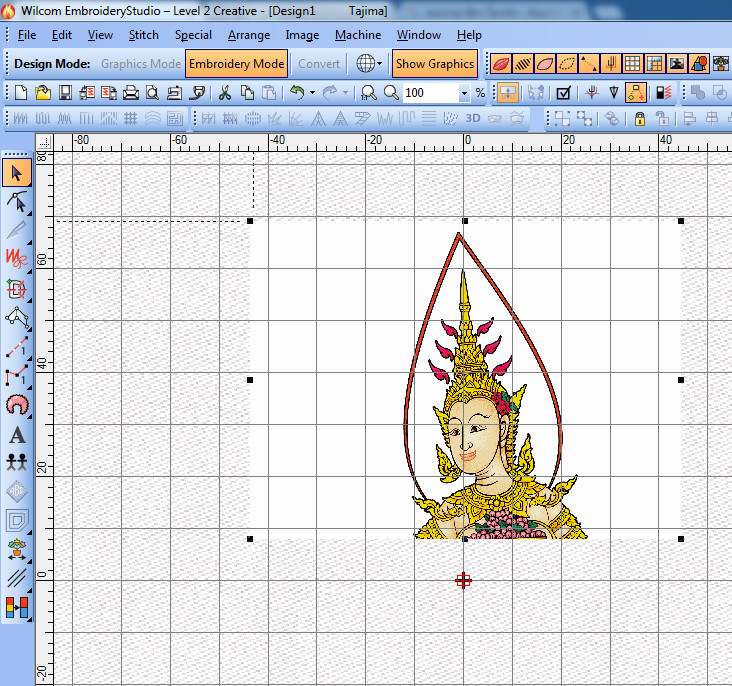This screenshot has width=732, height=686.
Task: Expand the freehand tool flyout arrow
Action: (29, 271)
